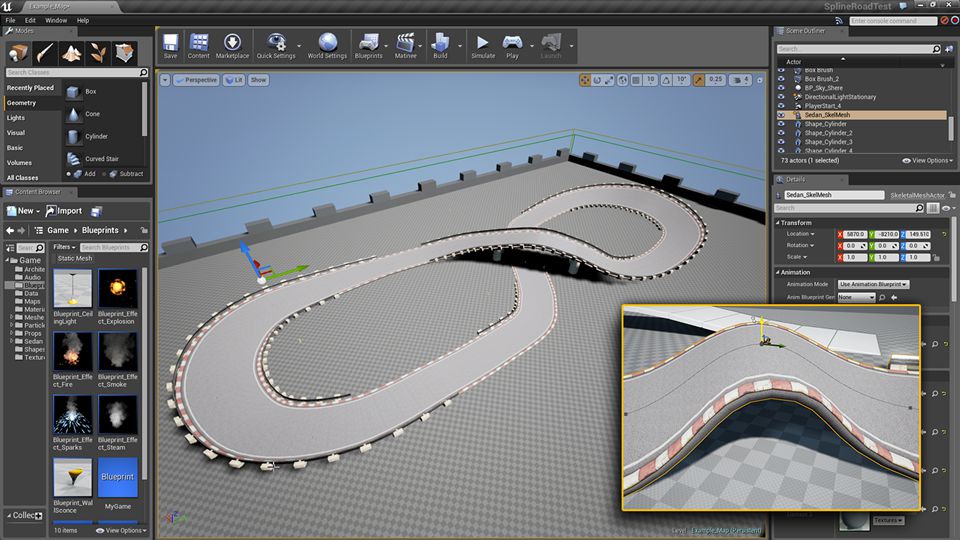Select the Geometry category tab
The image size is (960, 540).
click(32, 103)
